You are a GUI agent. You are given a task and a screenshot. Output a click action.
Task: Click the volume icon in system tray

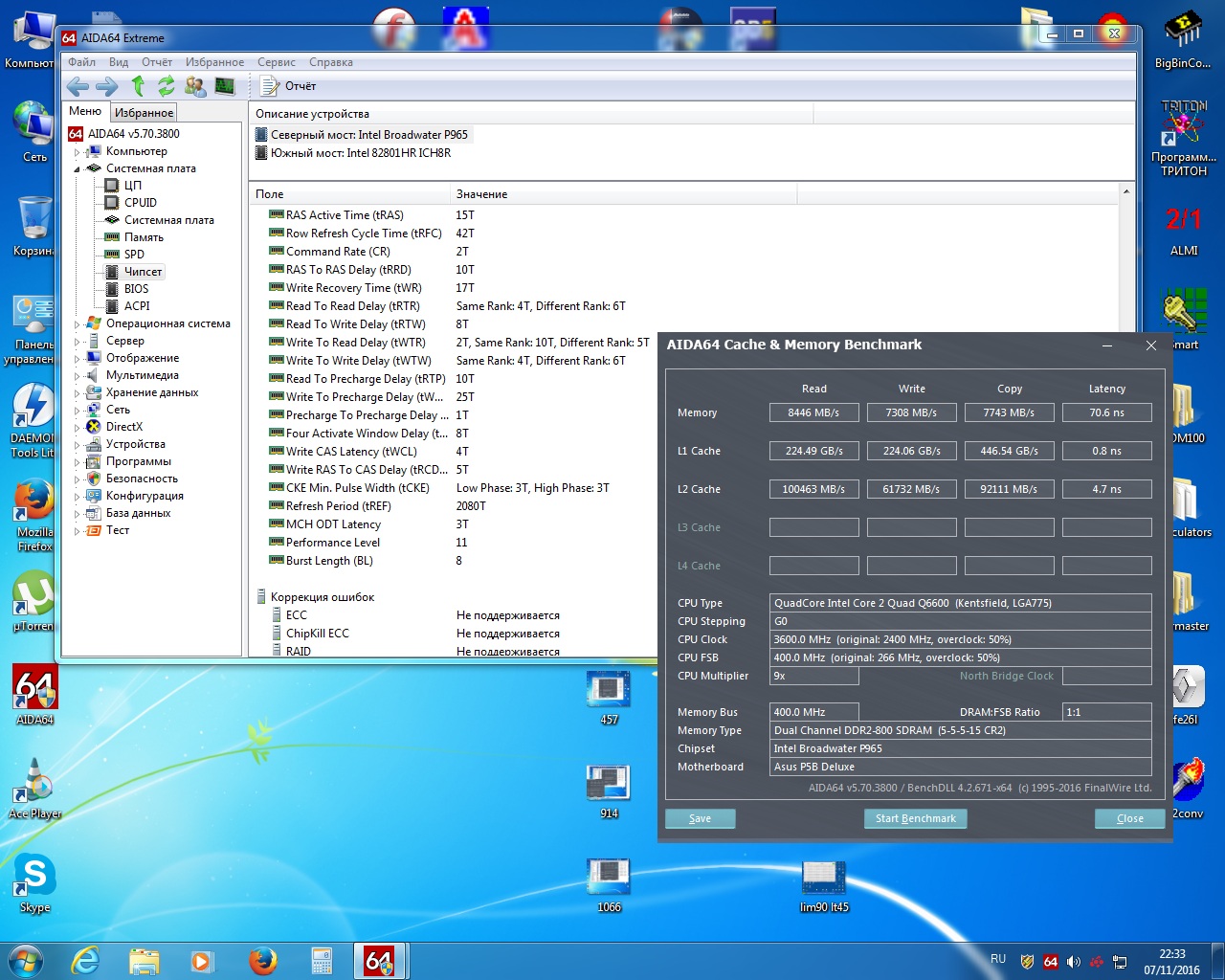point(1074,962)
